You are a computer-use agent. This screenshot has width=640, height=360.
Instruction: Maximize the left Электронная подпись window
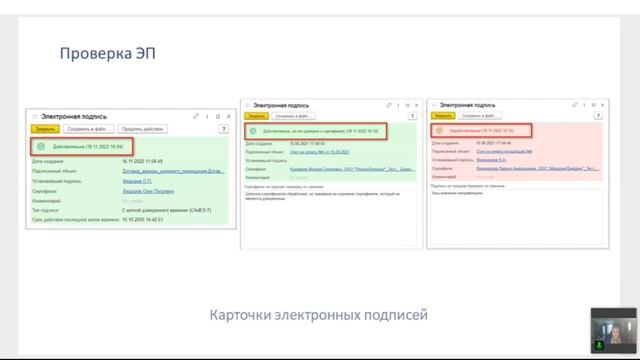point(218,116)
